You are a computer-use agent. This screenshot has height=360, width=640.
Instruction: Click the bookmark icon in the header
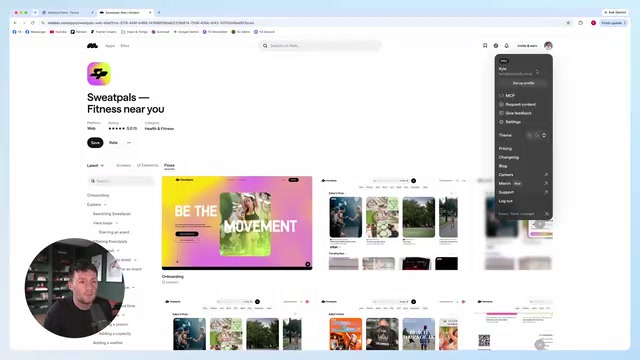485,46
